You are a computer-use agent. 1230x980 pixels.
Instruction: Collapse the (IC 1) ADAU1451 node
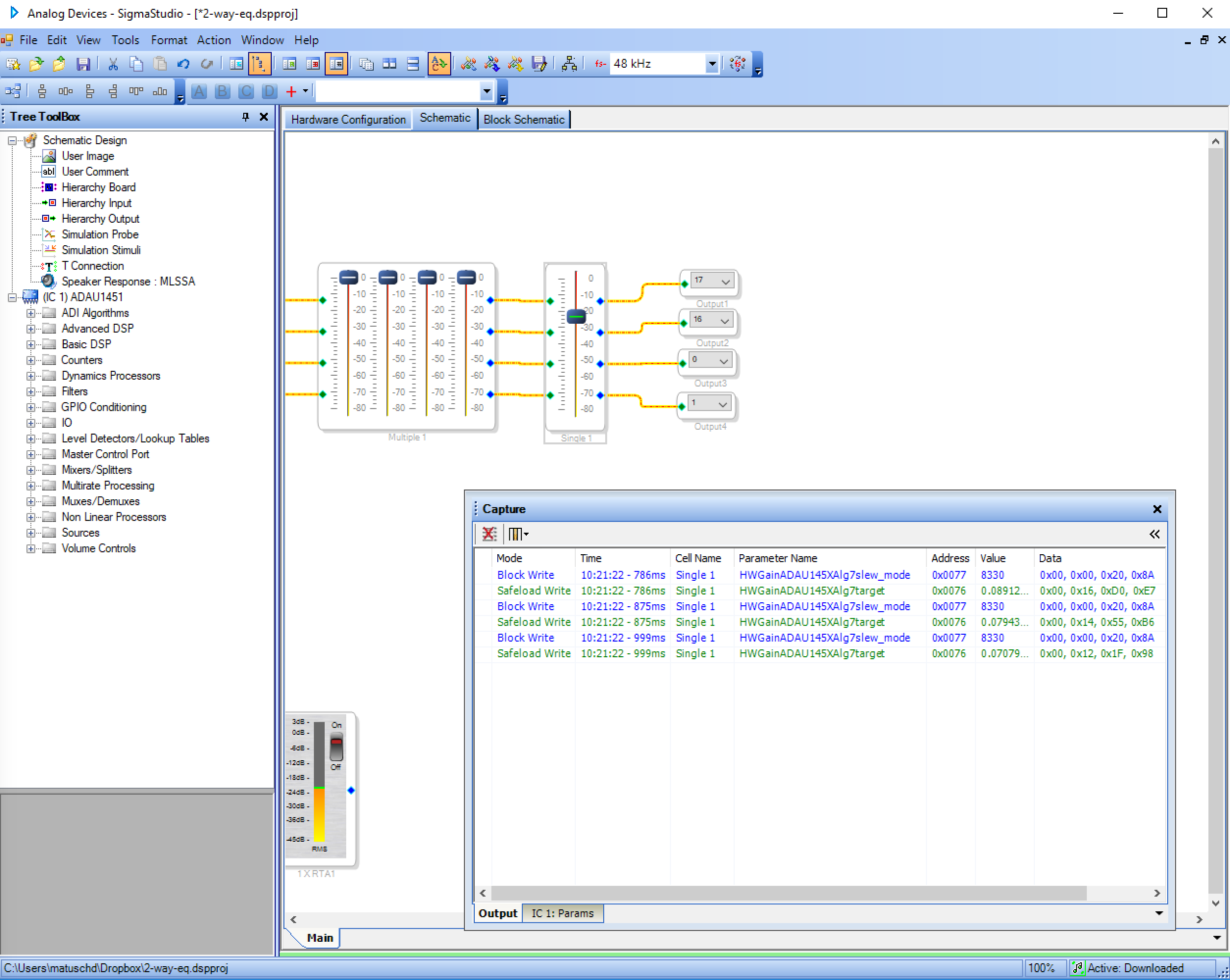pyautogui.click(x=12, y=297)
